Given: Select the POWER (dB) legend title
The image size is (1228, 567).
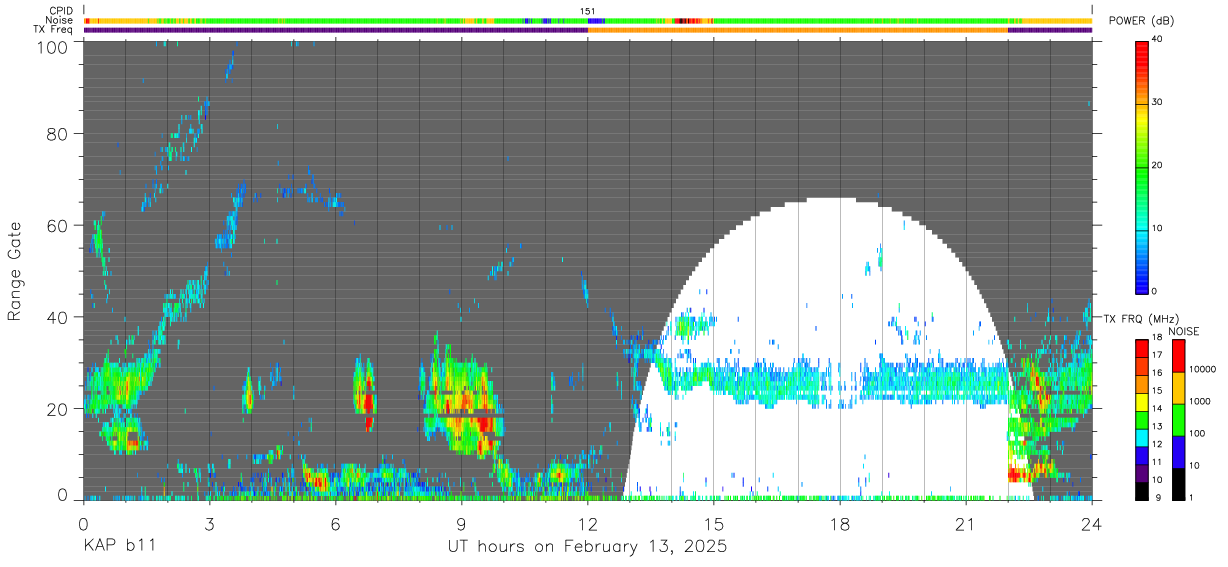Looking at the screenshot, I should click(x=1142, y=21).
